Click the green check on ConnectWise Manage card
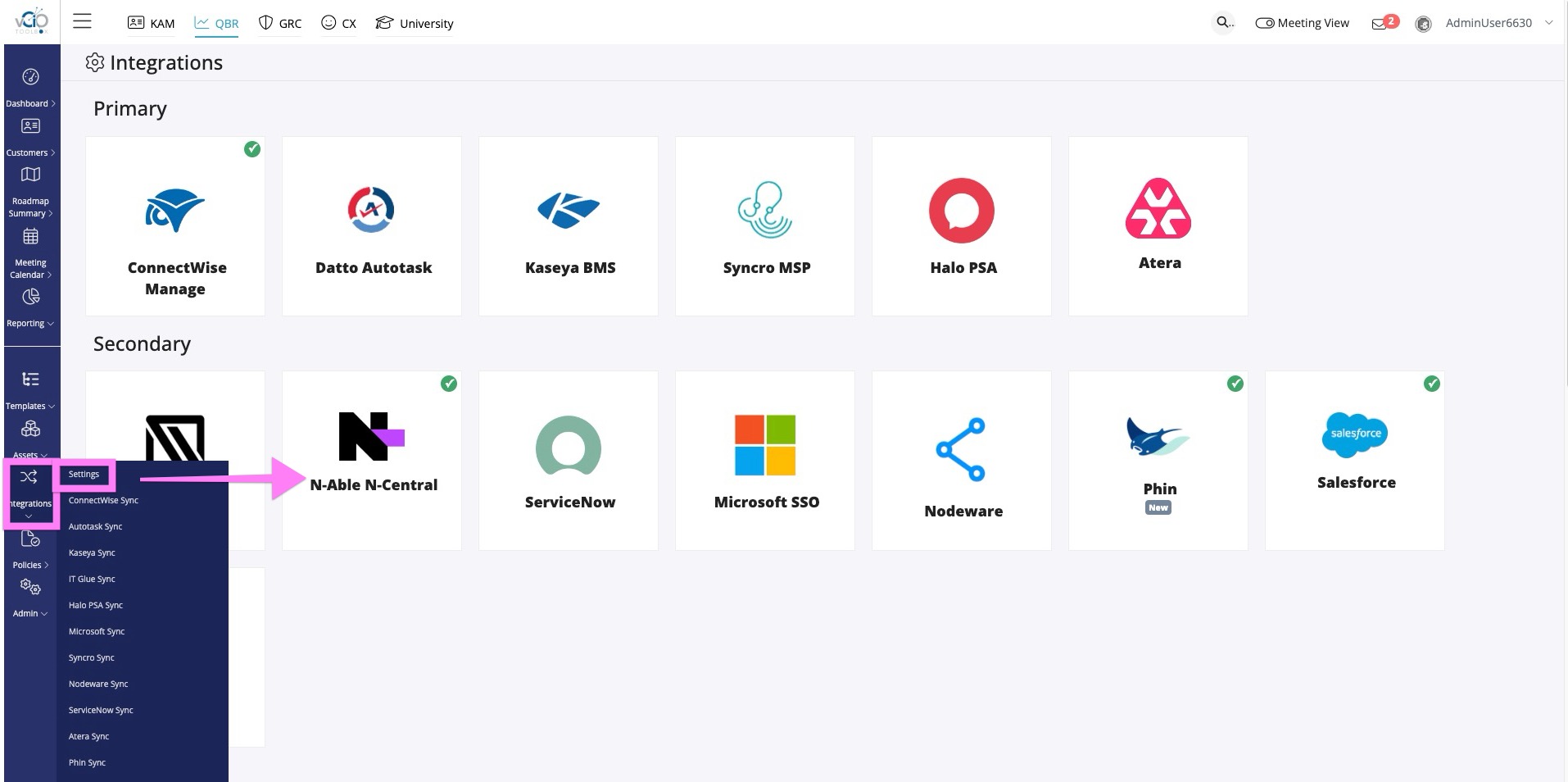Screen dimensions: 1568x782 pos(252,149)
